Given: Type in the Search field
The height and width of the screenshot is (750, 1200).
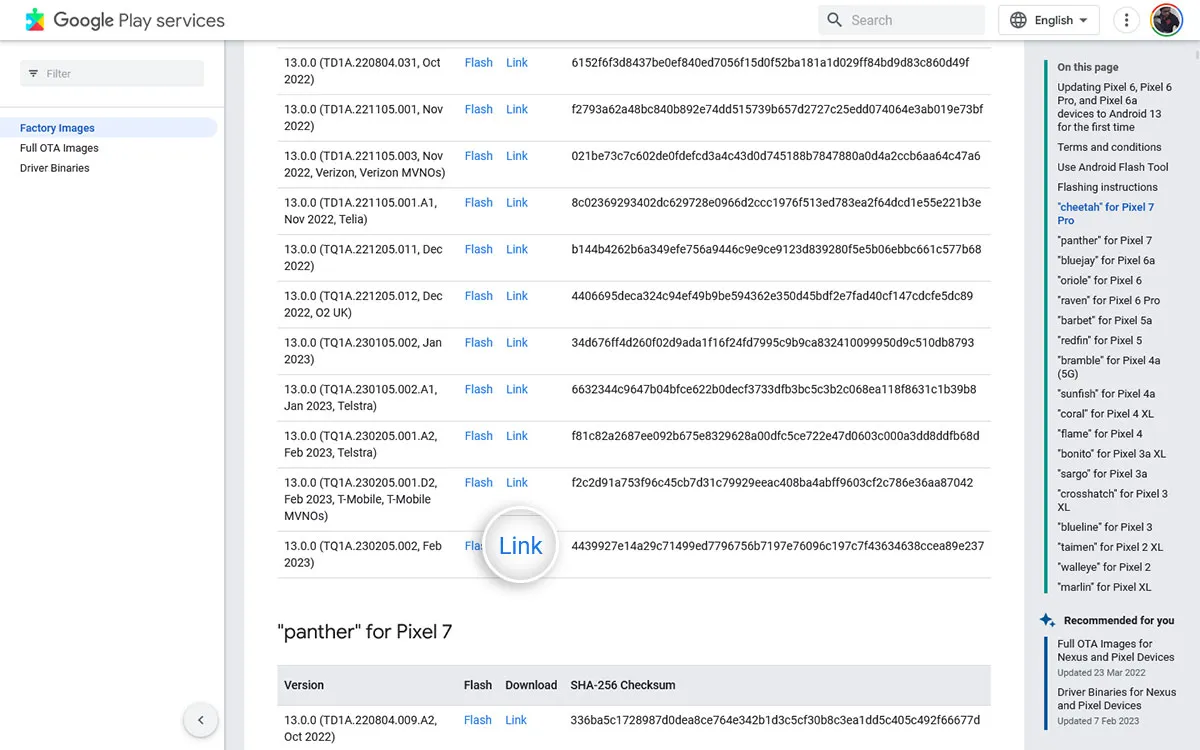Looking at the screenshot, I should click(910, 20).
